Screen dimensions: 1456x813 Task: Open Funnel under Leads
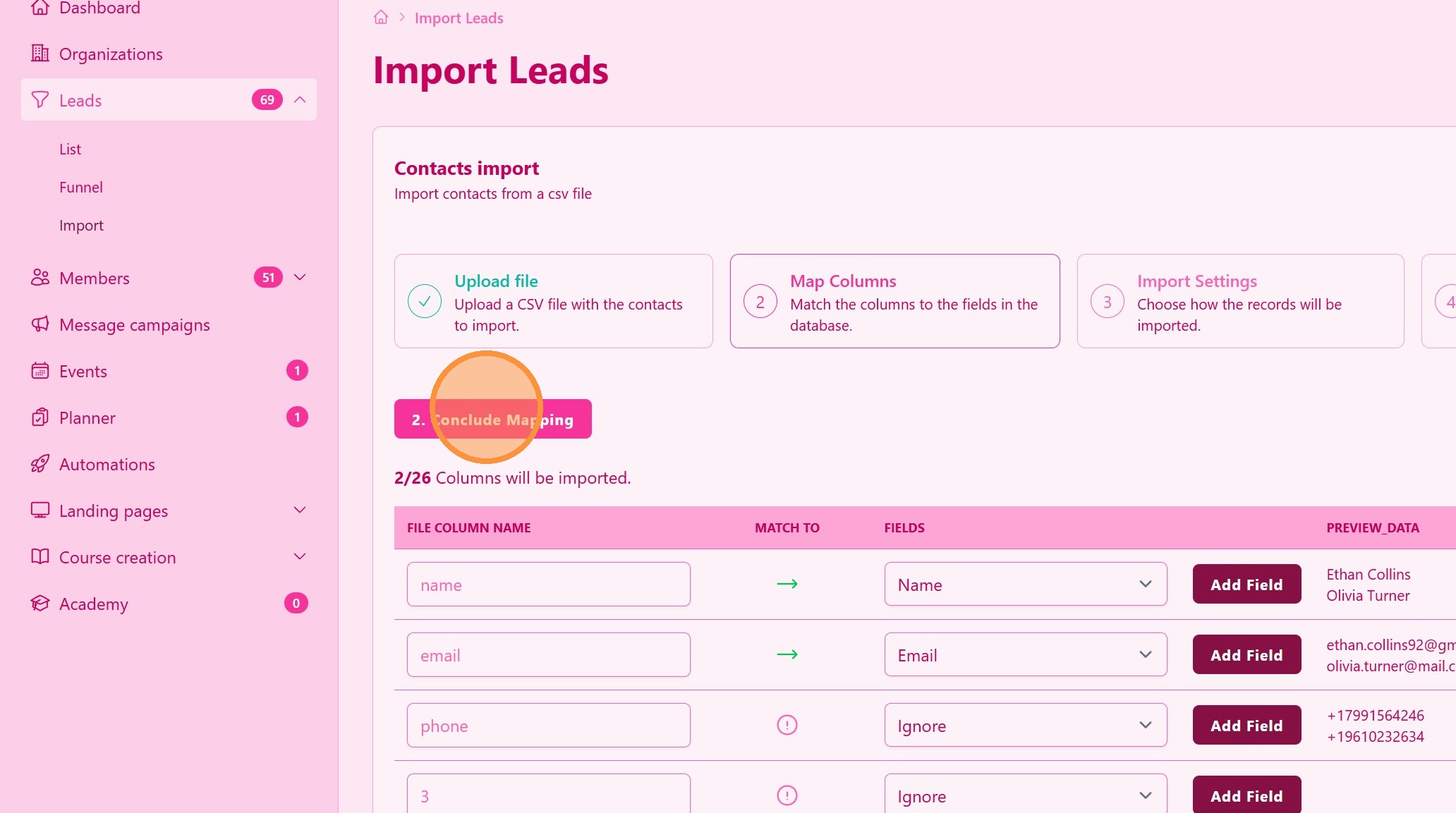81,188
